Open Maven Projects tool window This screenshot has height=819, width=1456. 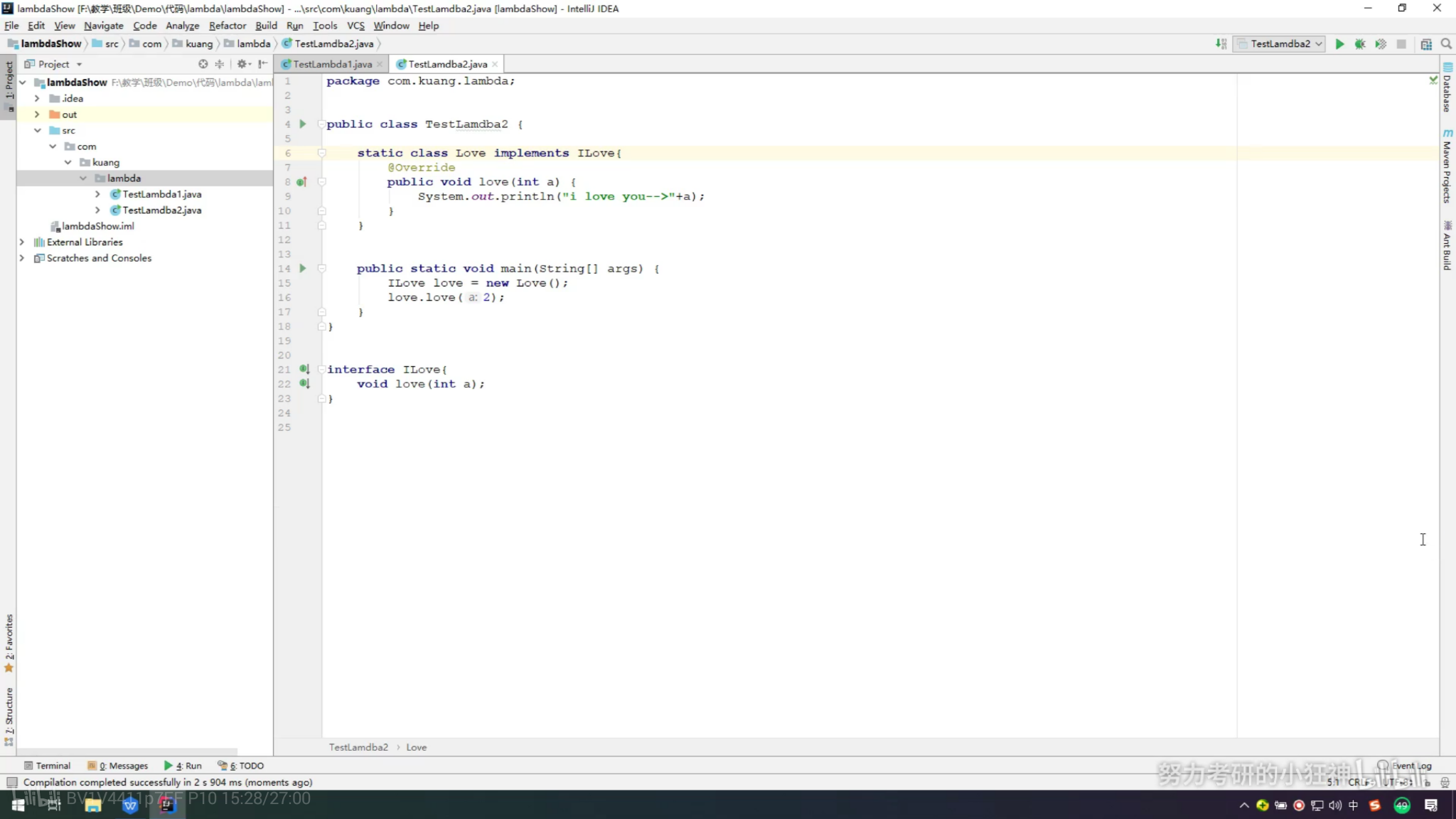1447,166
